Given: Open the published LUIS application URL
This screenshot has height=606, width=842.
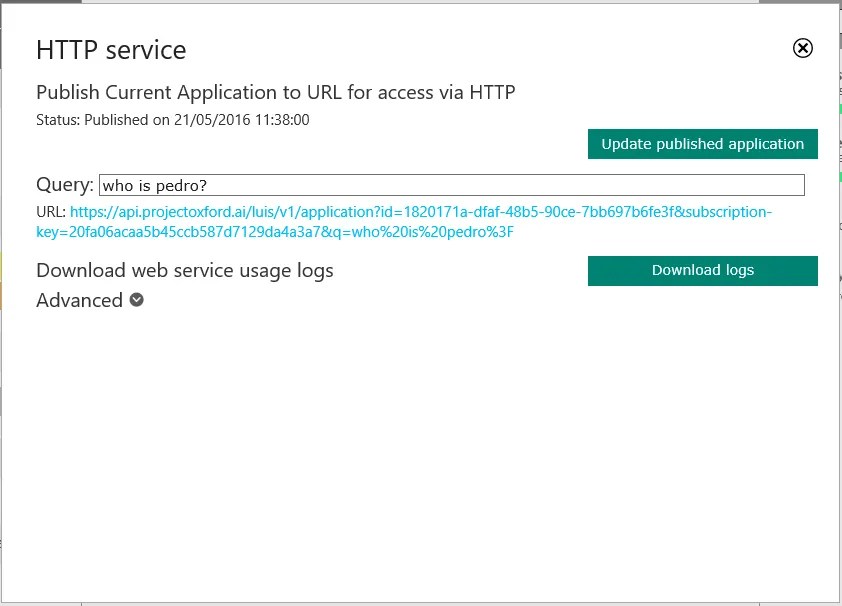Looking at the screenshot, I should click(x=404, y=222).
